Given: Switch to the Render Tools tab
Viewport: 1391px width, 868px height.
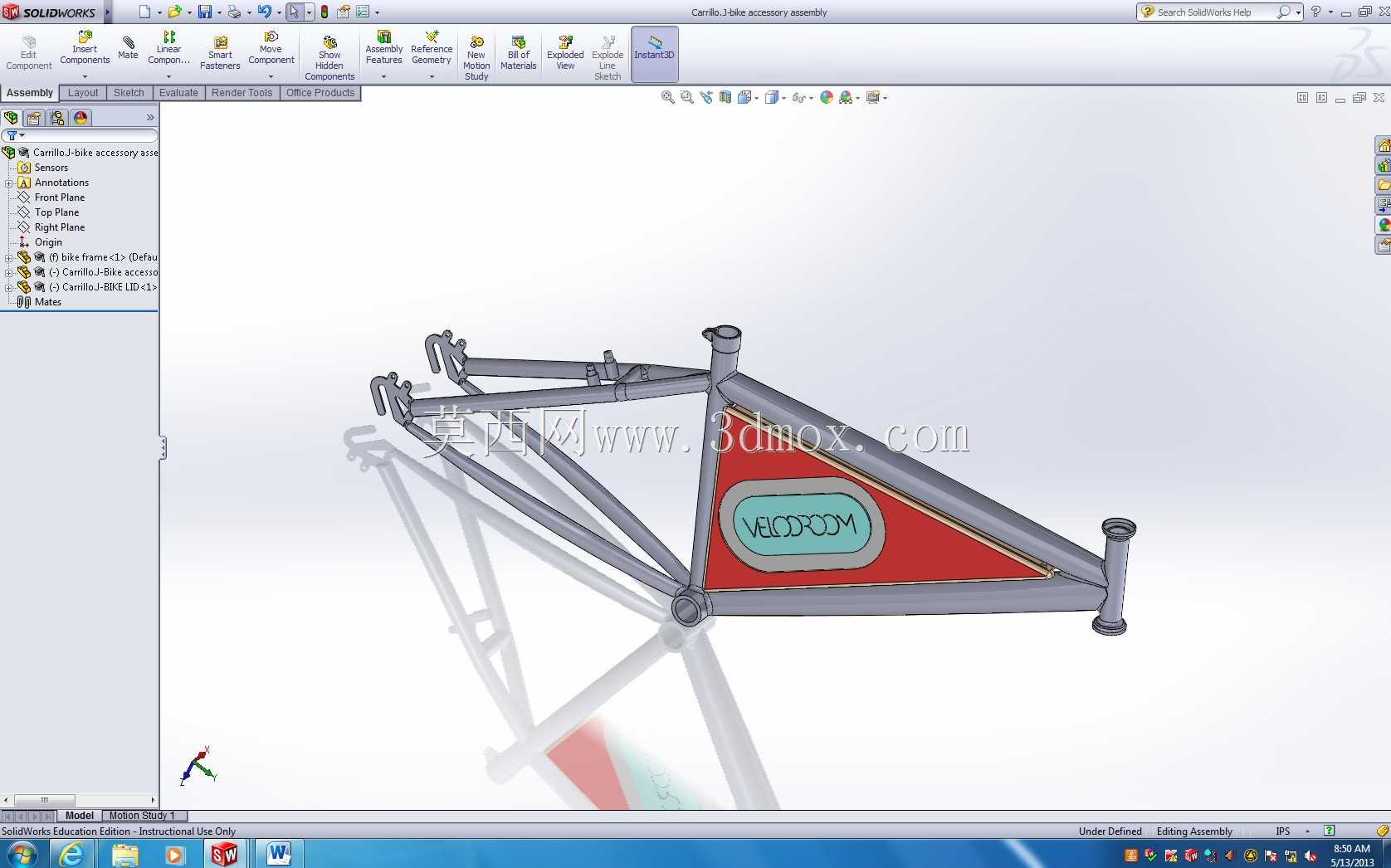Looking at the screenshot, I should pos(242,93).
